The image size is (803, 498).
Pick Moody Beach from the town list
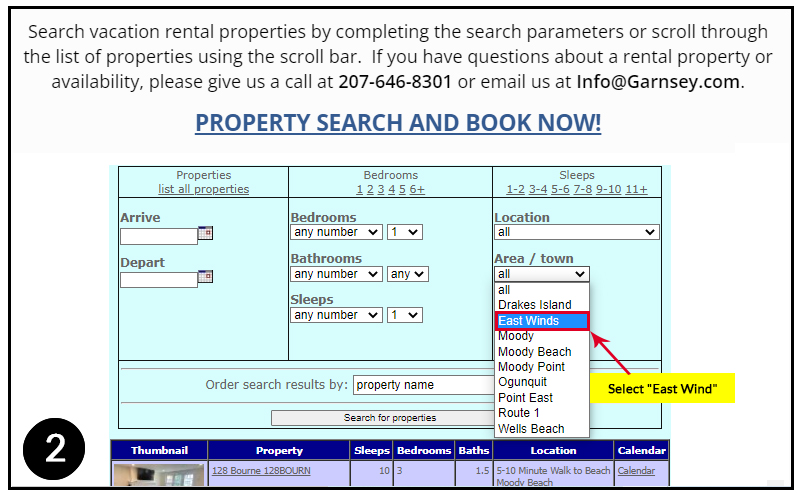tap(535, 352)
